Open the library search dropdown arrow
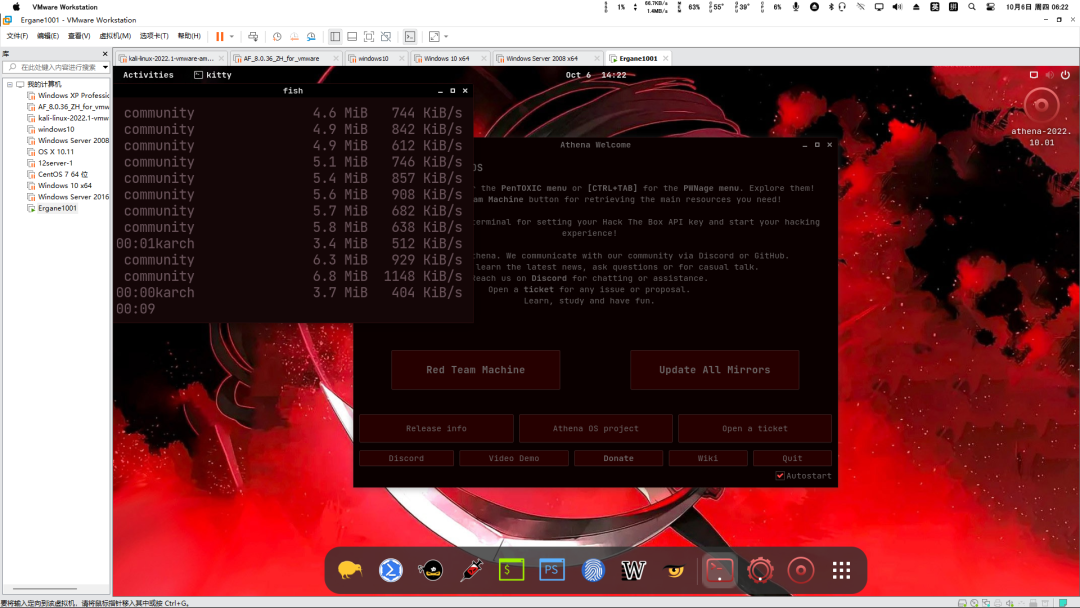 point(105,67)
